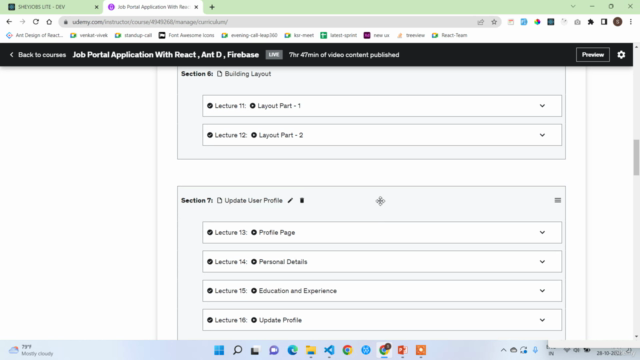Open the Chat app on taskbar
The height and width of the screenshot is (360, 640).
pos(274,350)
